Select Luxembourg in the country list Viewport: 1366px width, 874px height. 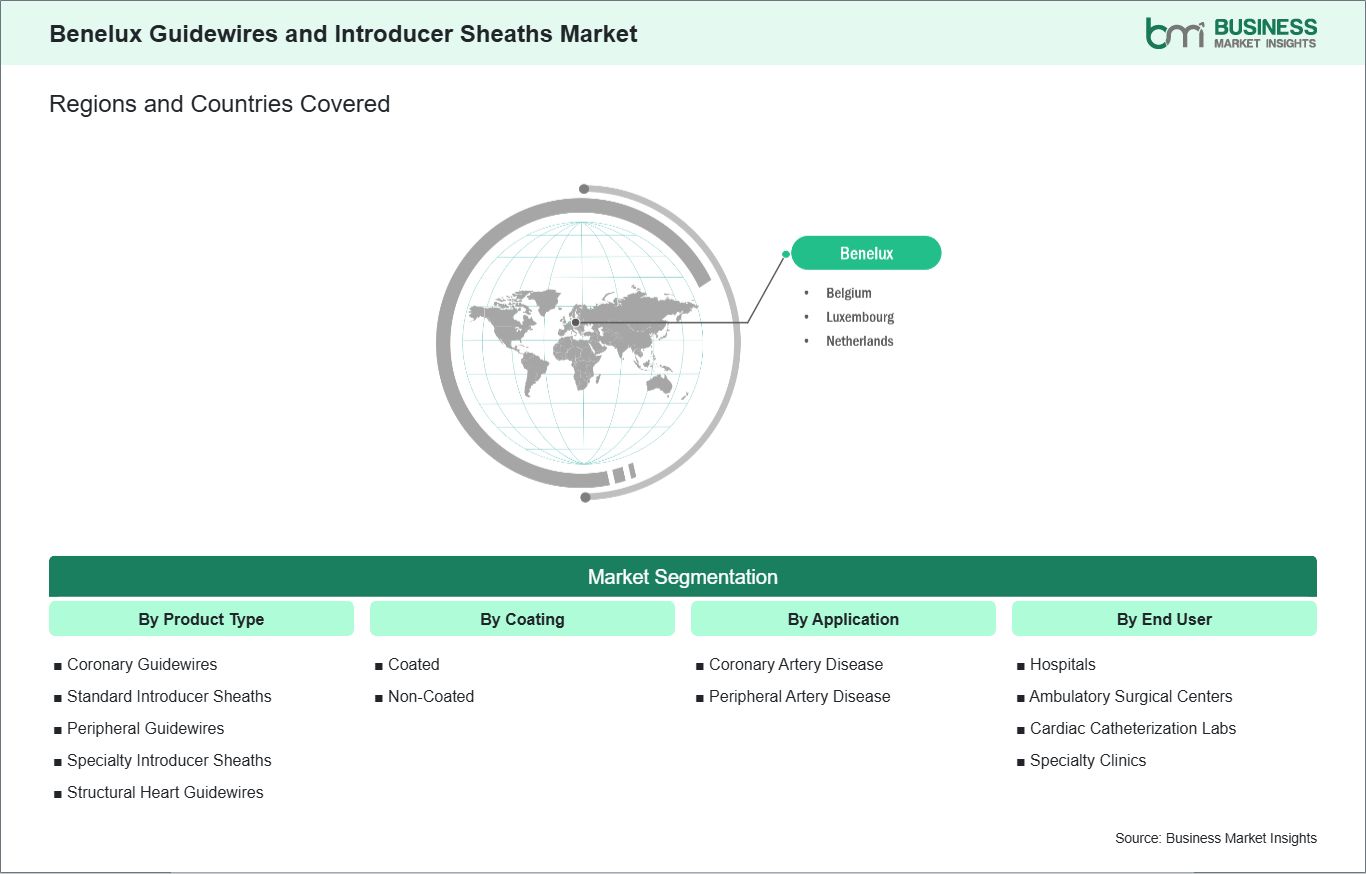[860, 317]
